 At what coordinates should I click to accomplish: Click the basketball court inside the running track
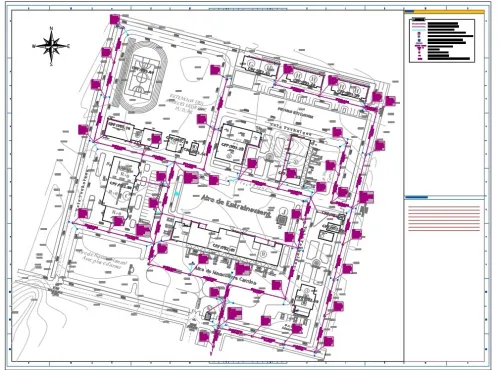pyautogui.click(x=141, y=77)
